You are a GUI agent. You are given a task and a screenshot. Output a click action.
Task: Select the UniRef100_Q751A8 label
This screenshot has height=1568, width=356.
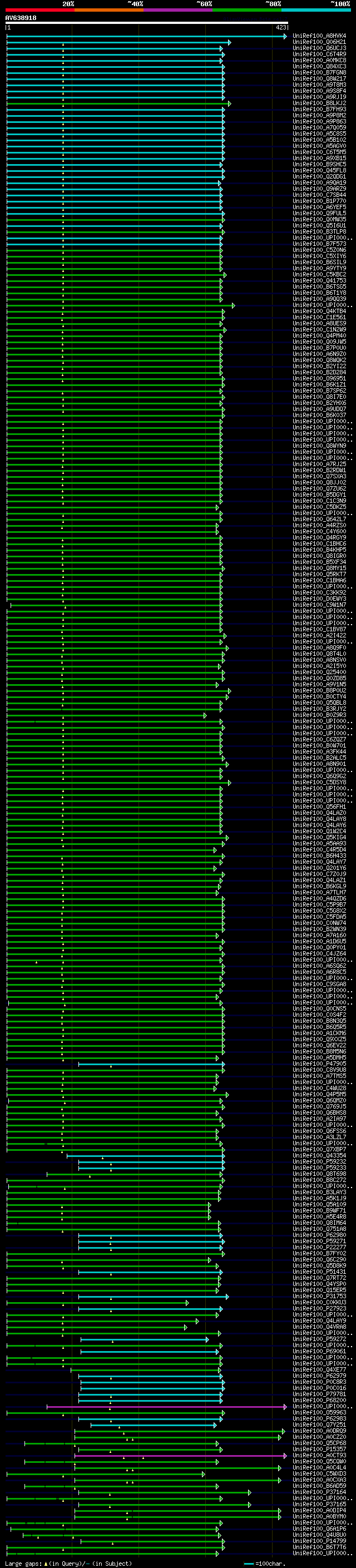319,1229
